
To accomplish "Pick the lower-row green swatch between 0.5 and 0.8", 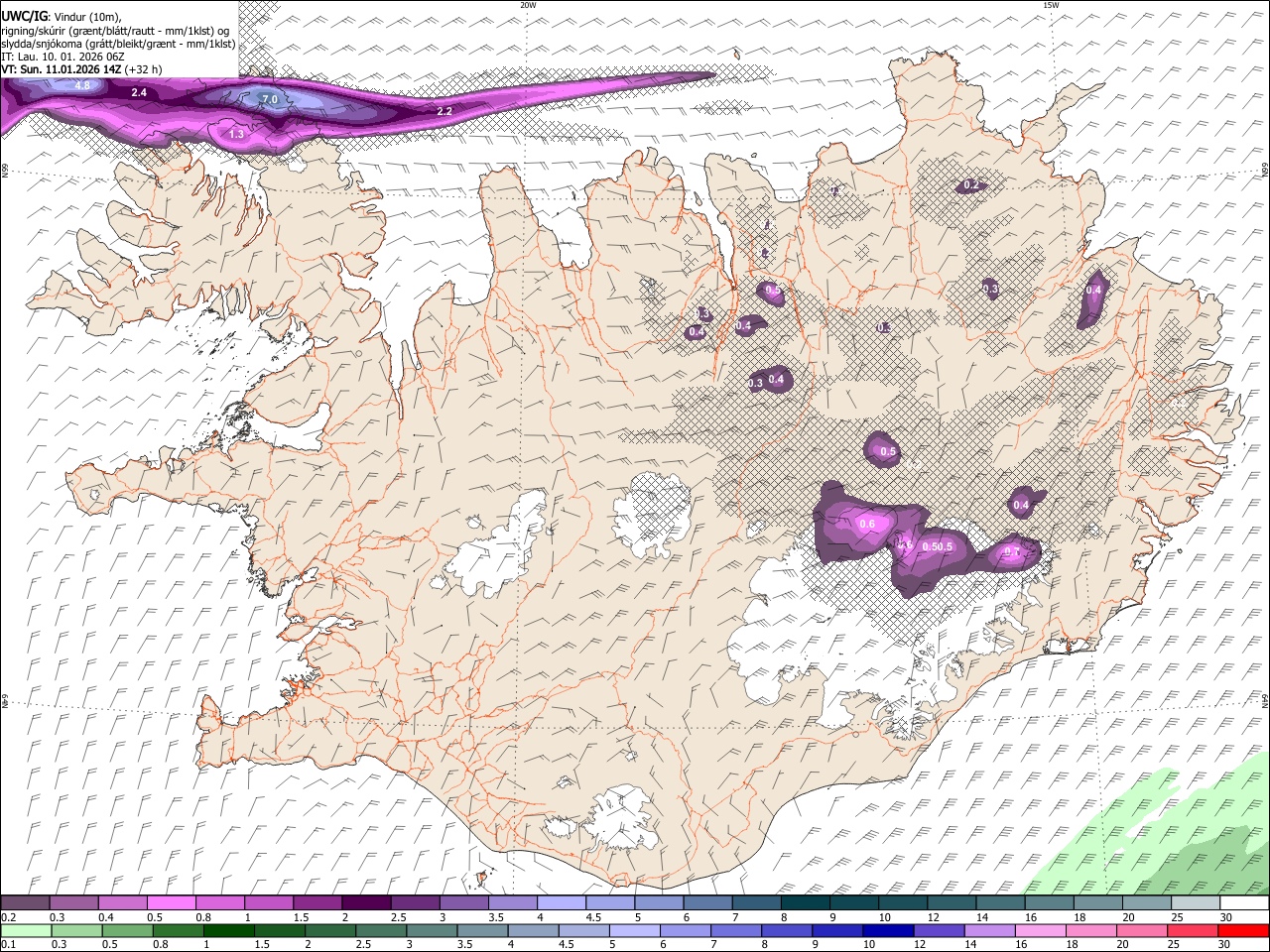I will point(127,930).
